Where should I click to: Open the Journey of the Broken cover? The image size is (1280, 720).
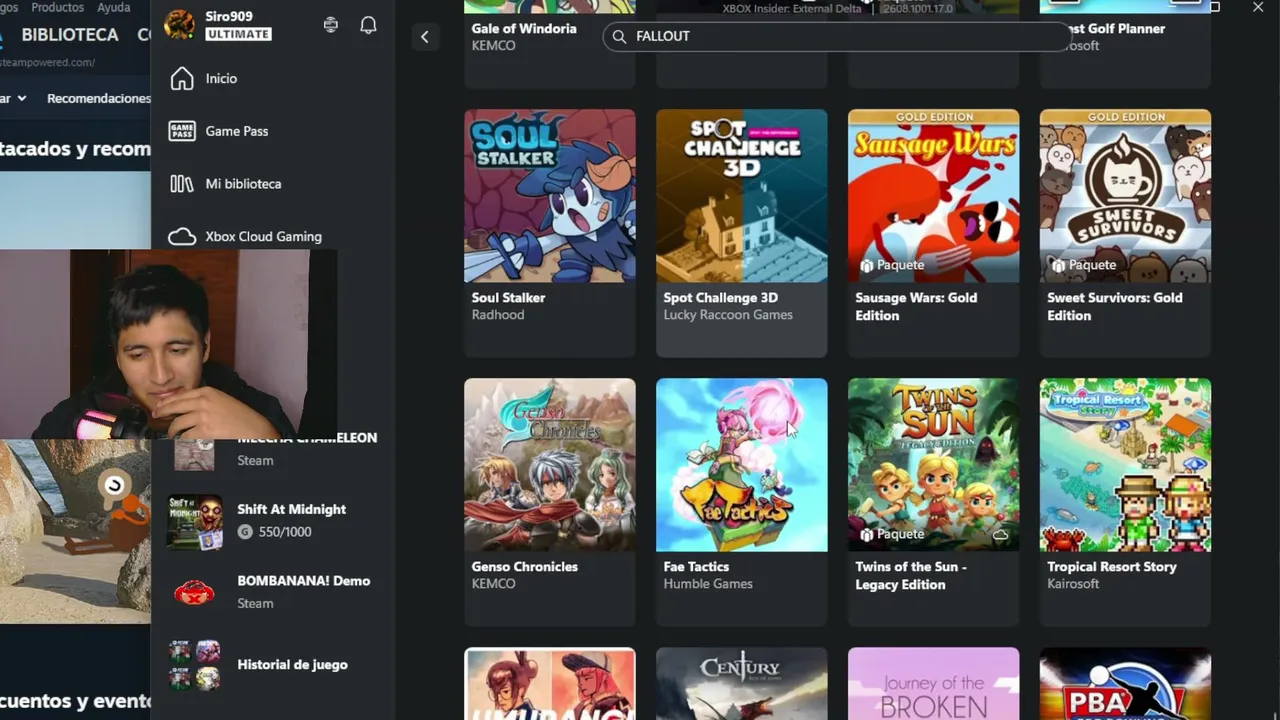(x=934, y=684)
